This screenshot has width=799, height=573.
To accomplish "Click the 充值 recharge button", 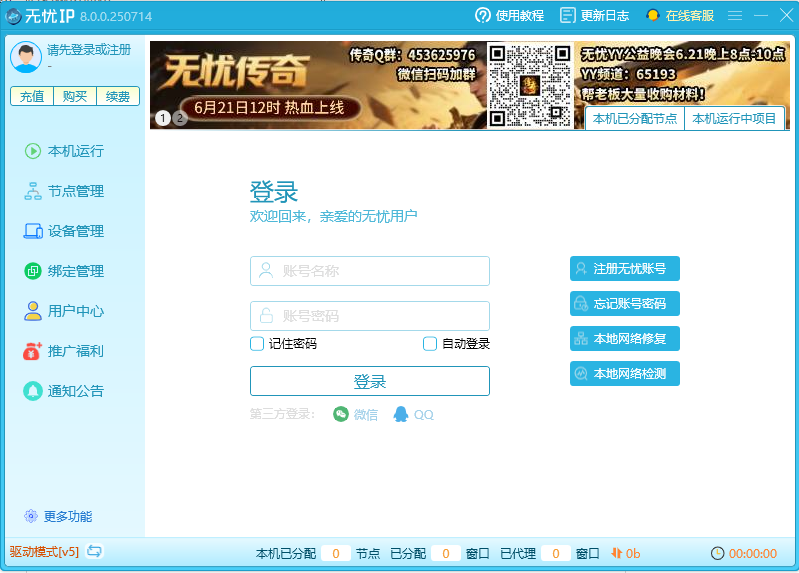I will coord(32,96).
